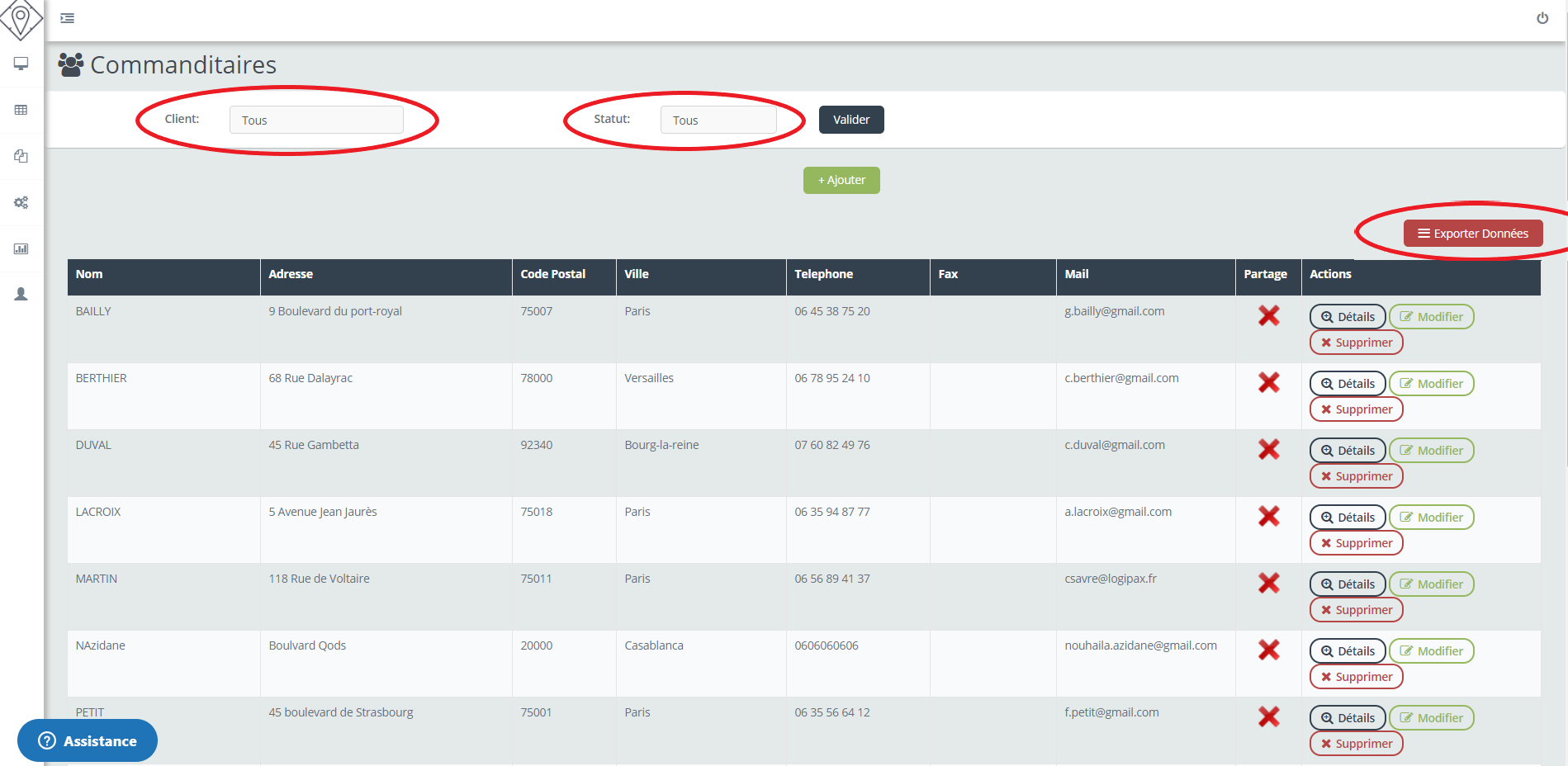Click the power logout icon
The width and height of the screenshot is (1568, 766).
[x=1542, y=18]
